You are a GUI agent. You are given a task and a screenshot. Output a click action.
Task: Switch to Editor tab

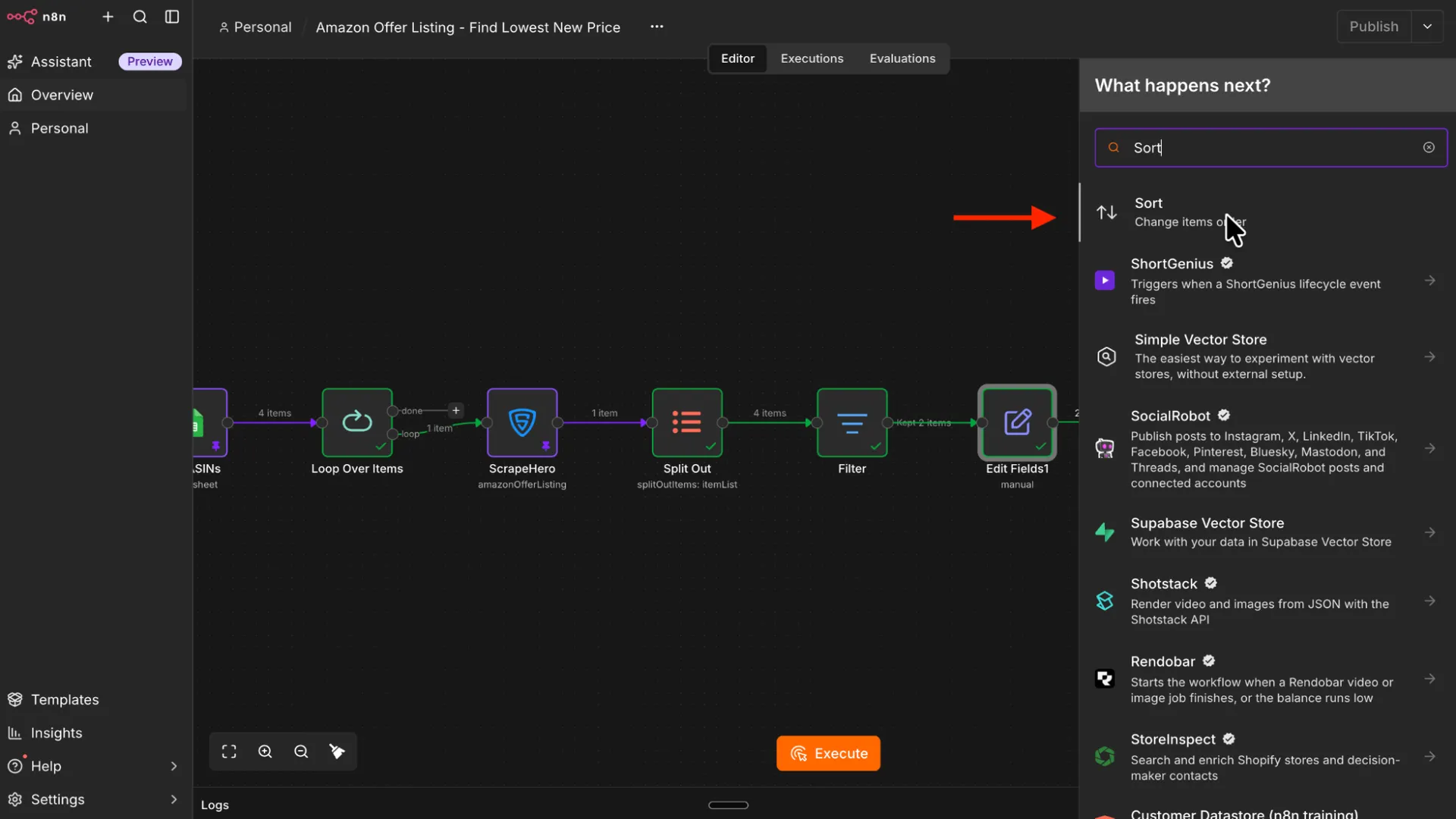point(737,58)
